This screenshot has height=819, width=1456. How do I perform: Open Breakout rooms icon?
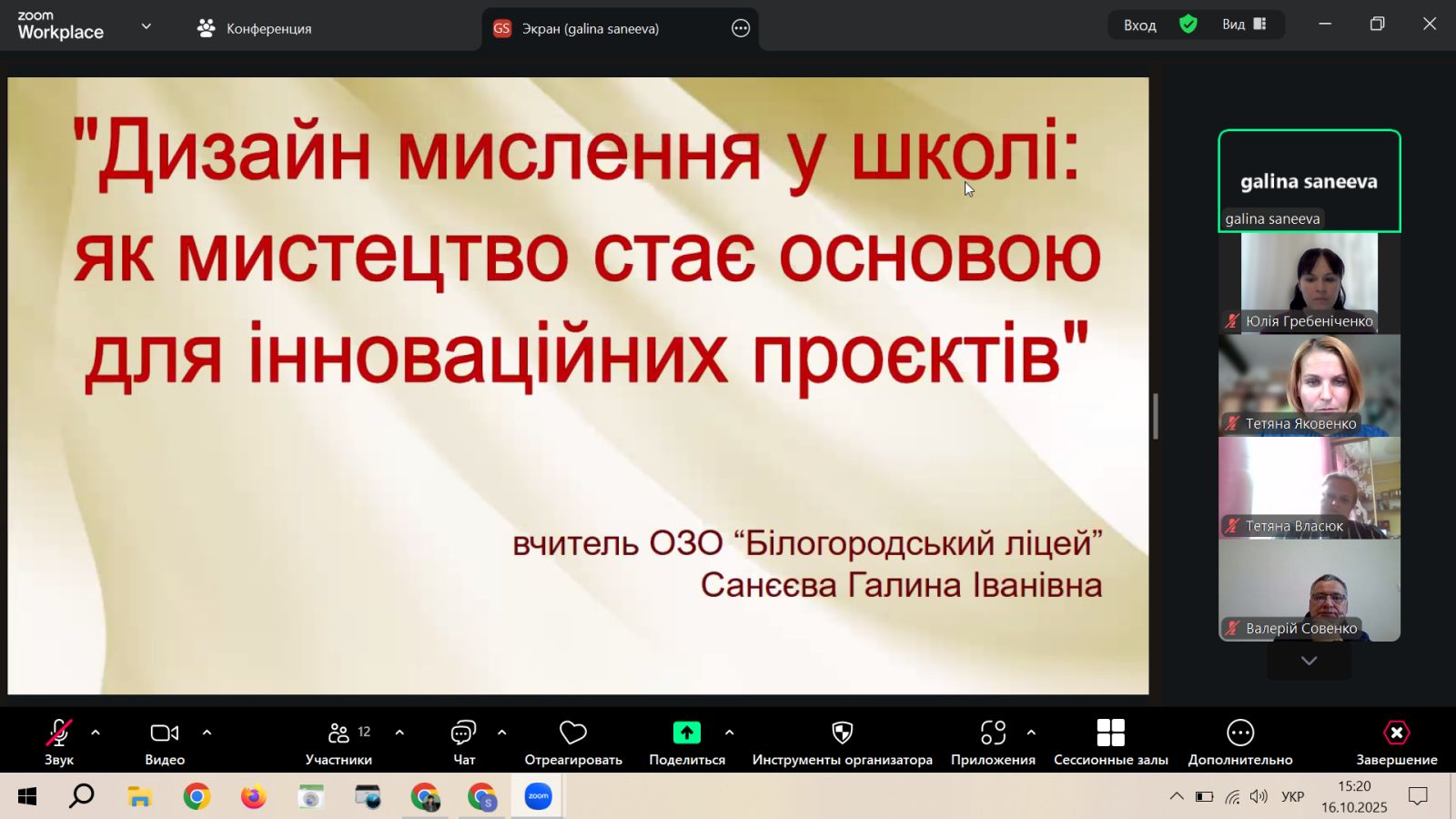[1110, 733]
